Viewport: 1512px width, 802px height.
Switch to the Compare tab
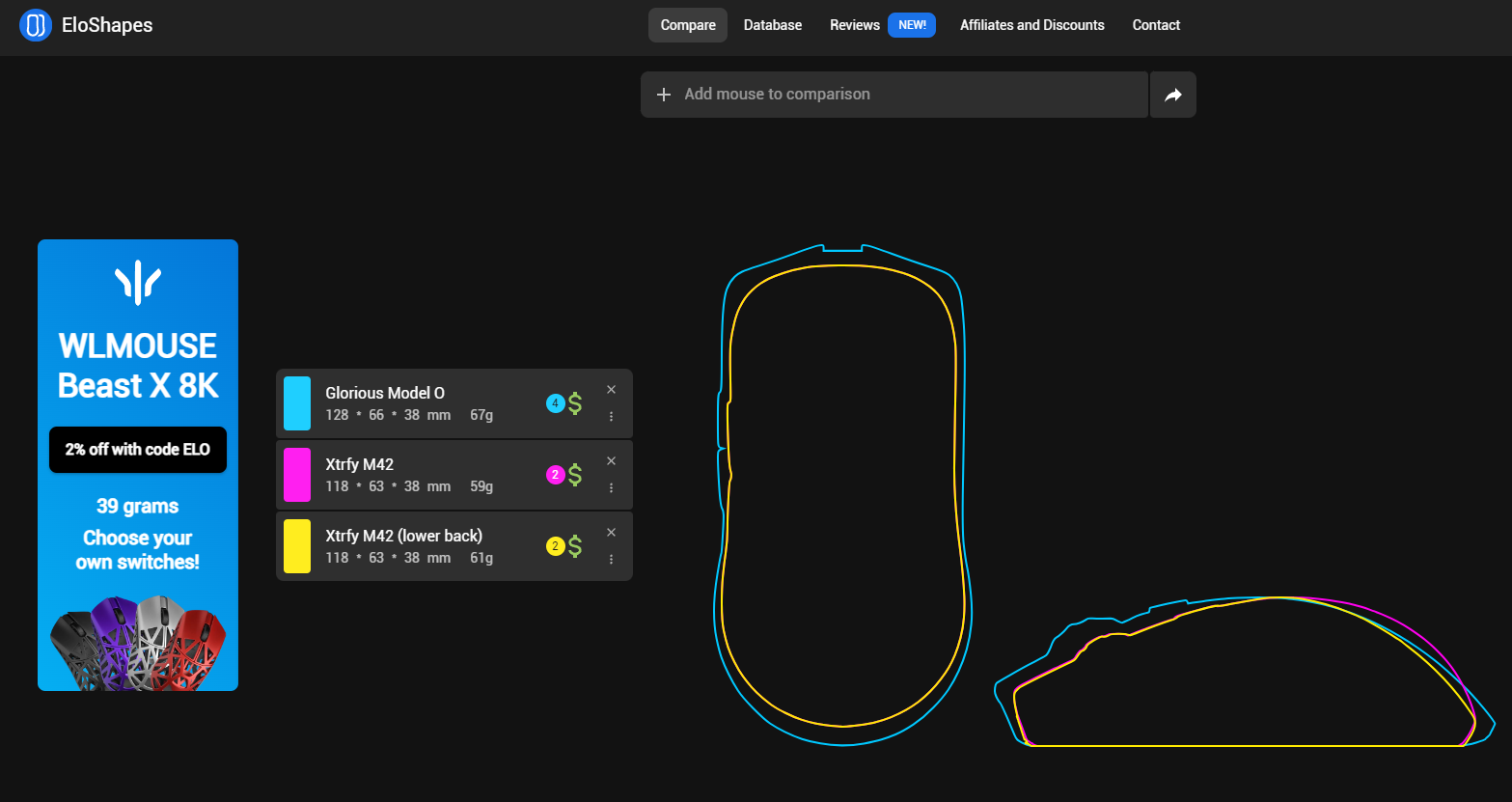click(688, 25)
